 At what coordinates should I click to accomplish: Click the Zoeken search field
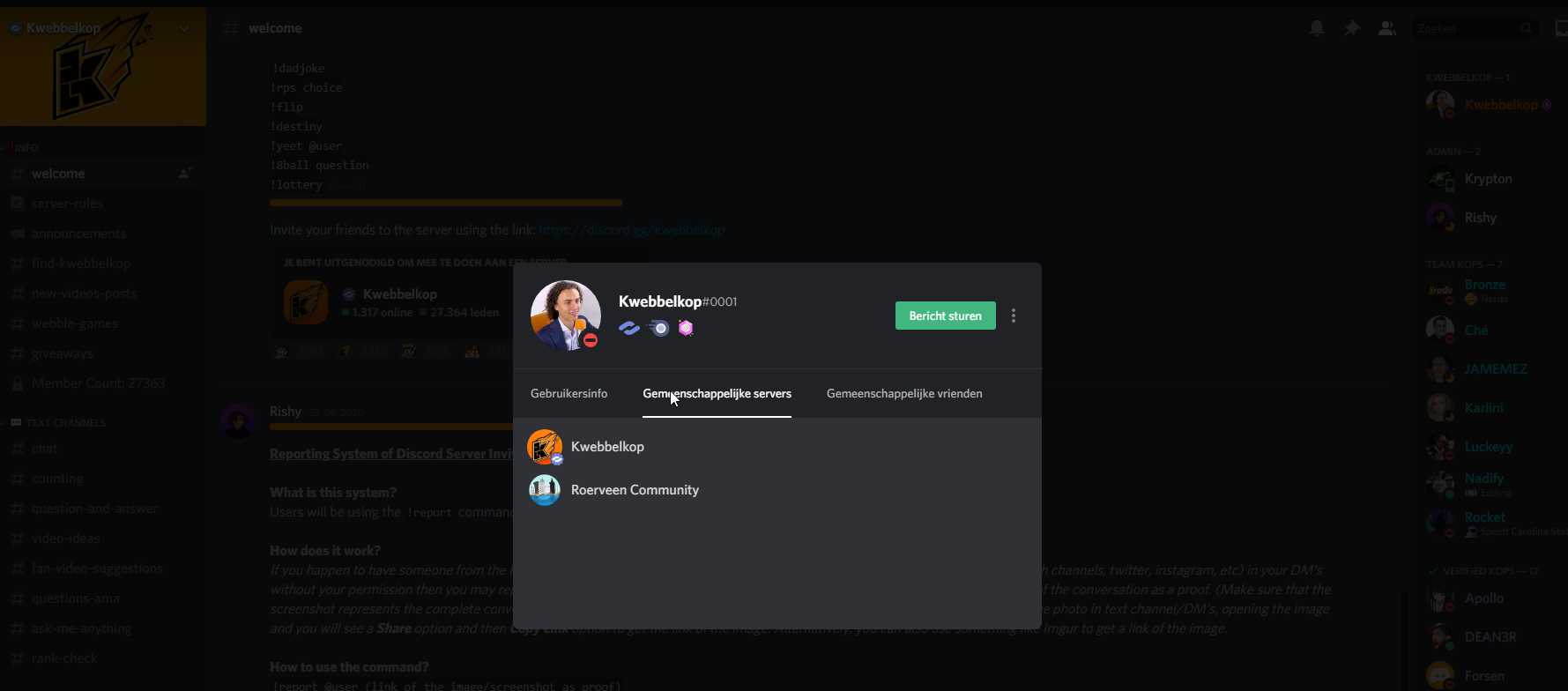[x=1468, y=28]
